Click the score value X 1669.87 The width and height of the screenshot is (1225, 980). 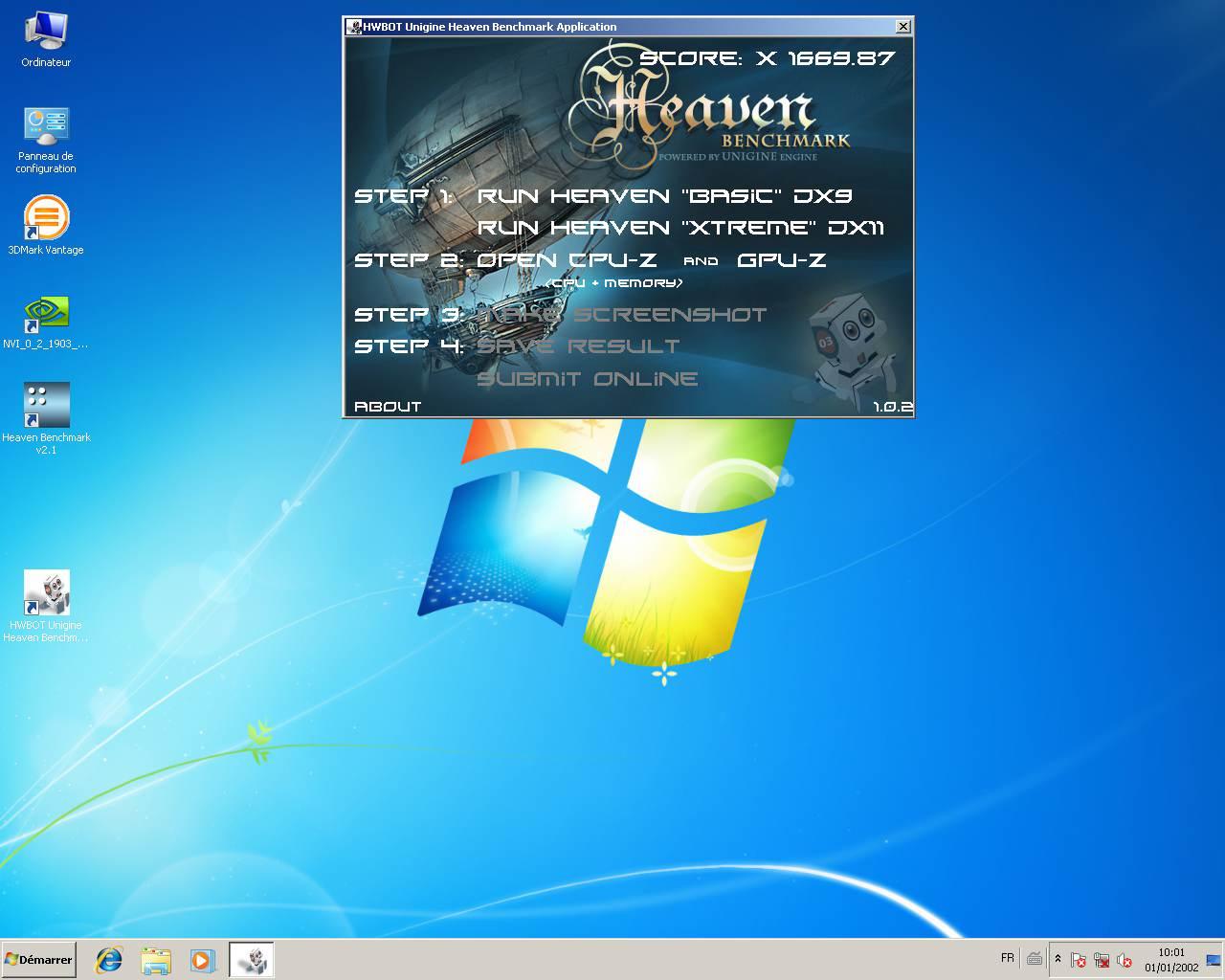click(826, 58)
